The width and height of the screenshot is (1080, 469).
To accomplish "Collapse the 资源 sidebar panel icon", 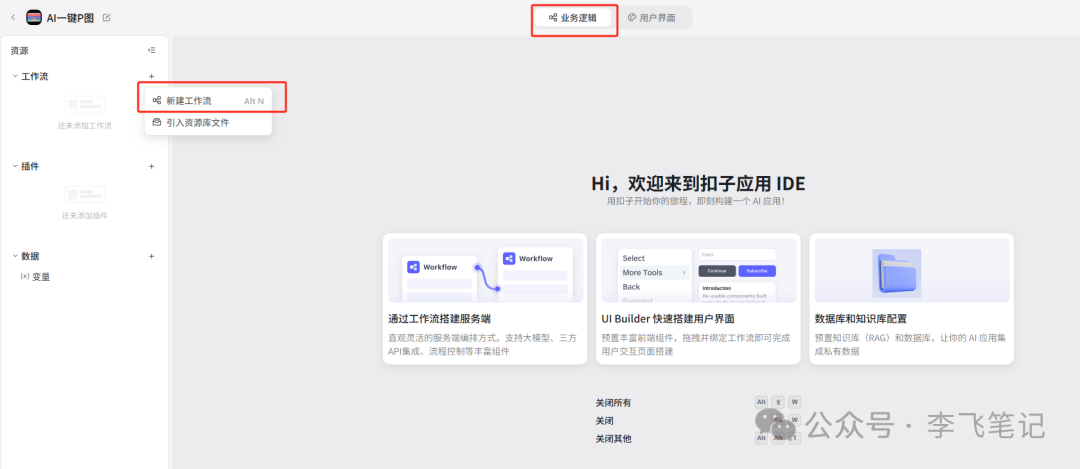I will click(152, 50).
